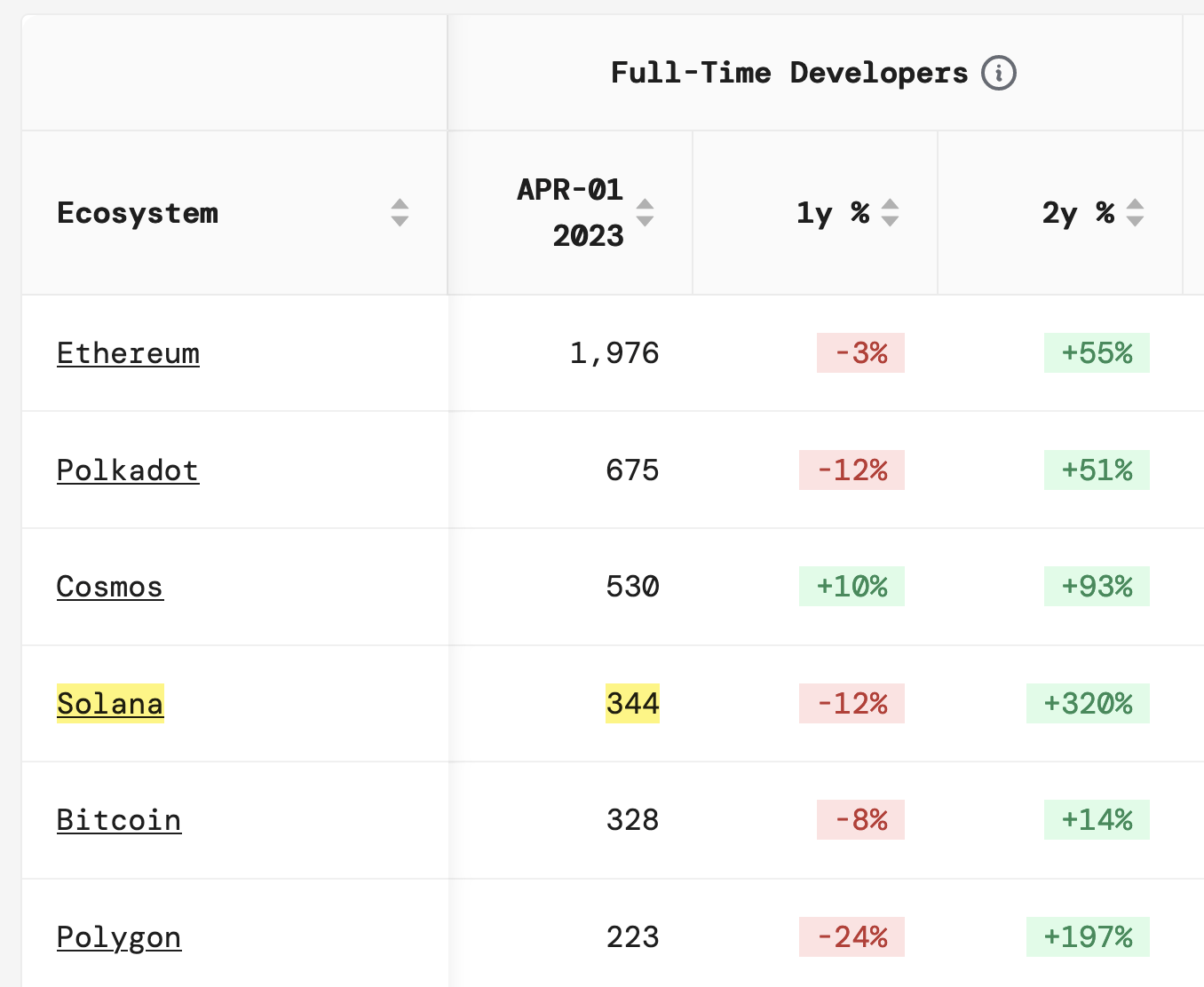Click the 2y % header label
This screenshot has height=987, width=1204.
pos(1078,213)
